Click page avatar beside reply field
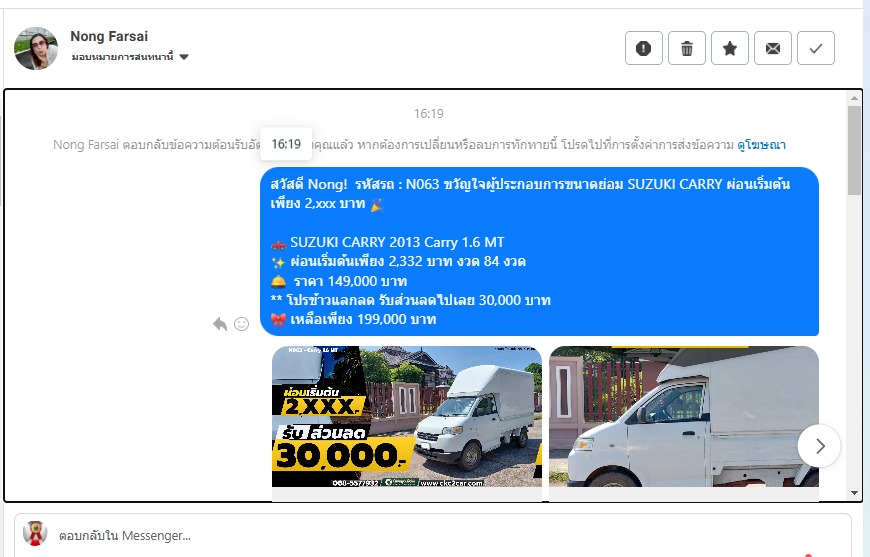The width and height of the screenshot is (870, 557). click(35, 534)
